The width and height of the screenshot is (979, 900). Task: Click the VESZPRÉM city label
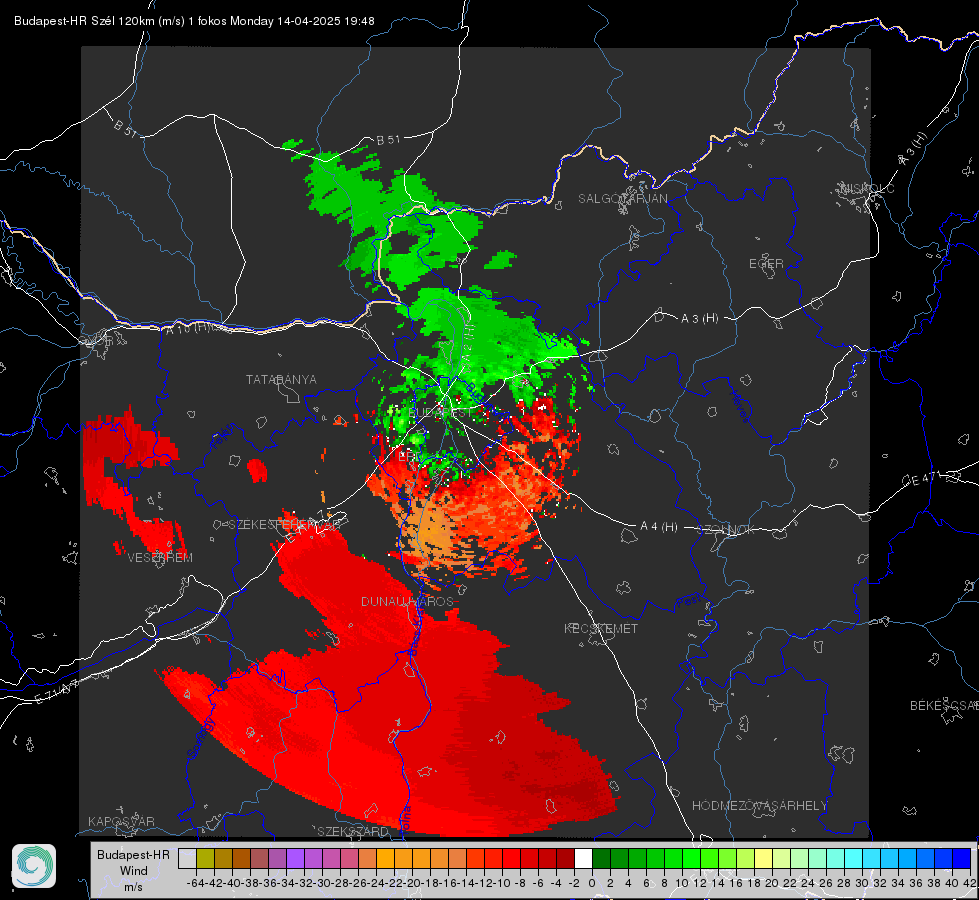click(160, 557)
